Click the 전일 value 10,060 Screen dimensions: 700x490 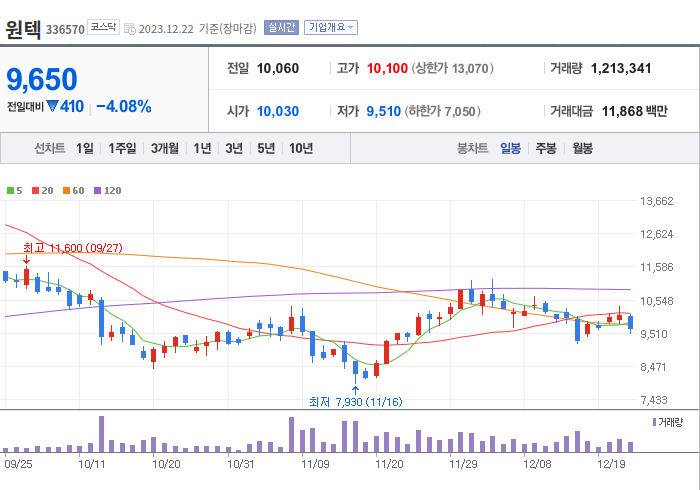(278, 68)
